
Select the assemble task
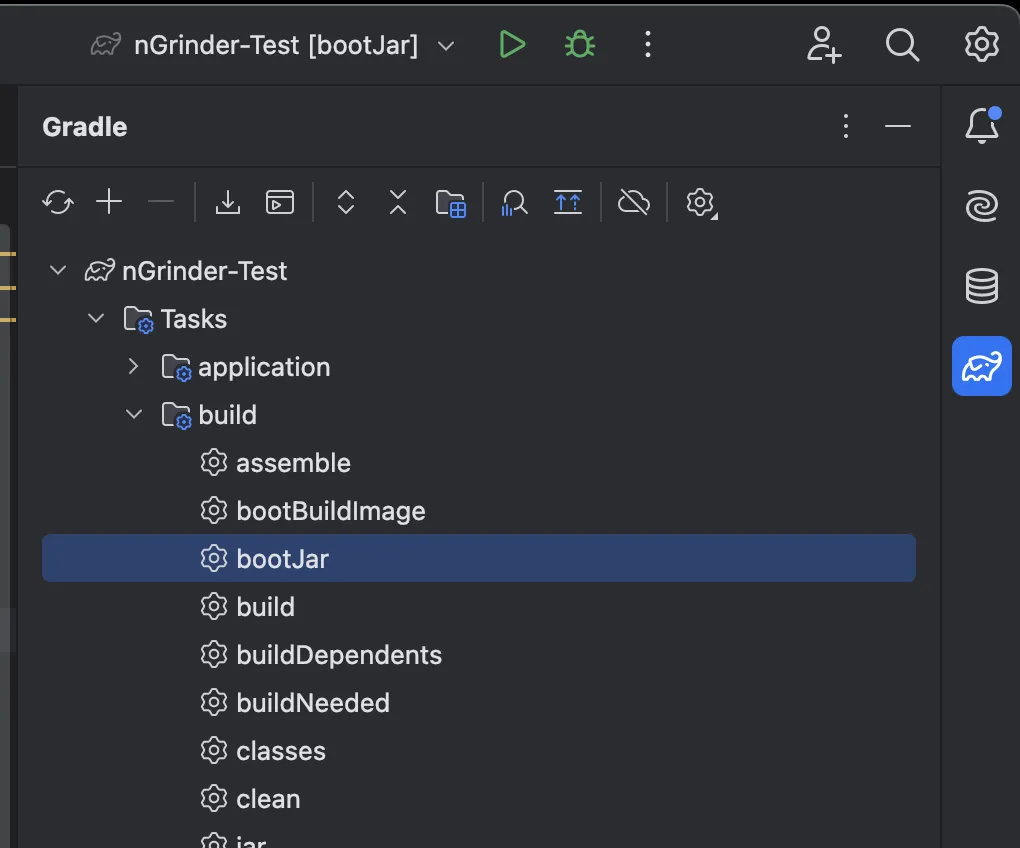(x=479, y=463)
